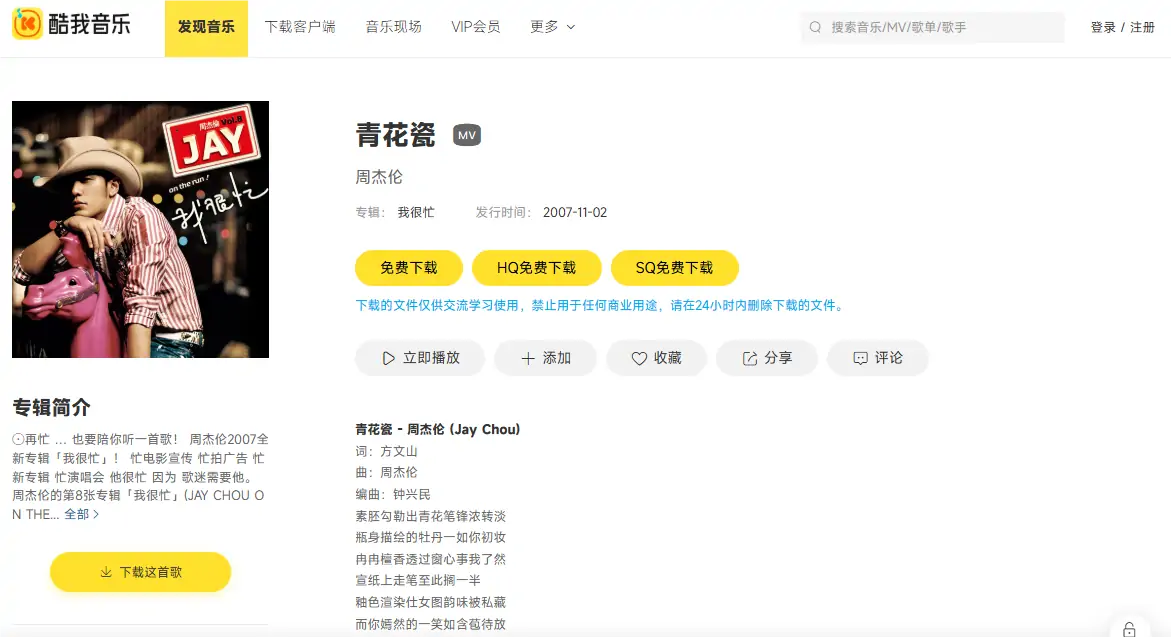Viewport: 1171px width, 637px height.
Task: Click the arranger line 编曲：钟兴民
Action: pos(393,494)
